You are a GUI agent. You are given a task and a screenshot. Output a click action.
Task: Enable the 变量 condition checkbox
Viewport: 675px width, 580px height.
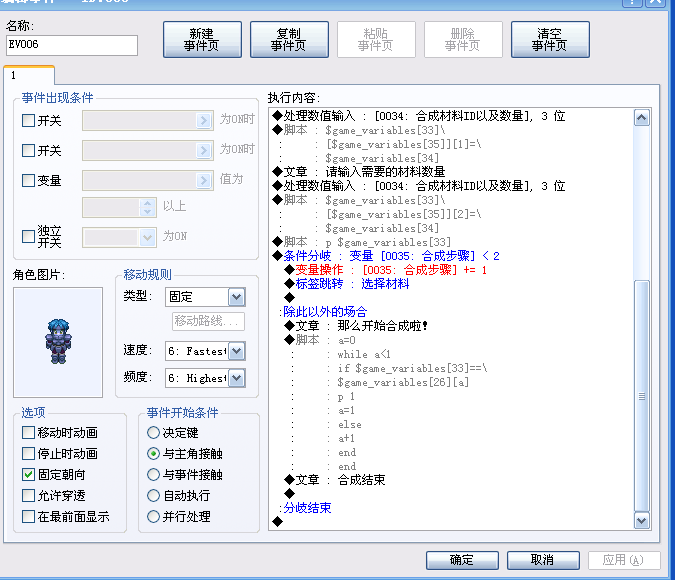[x=28, y=180]
